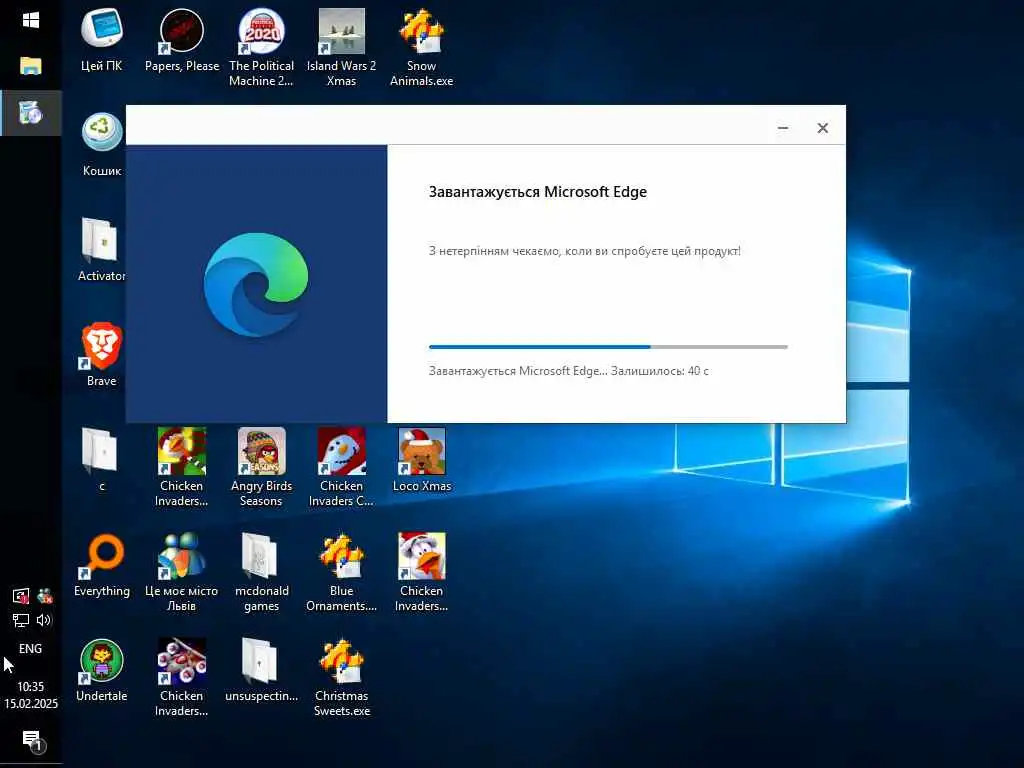Launch Brave browser shortcut

click(x=101, y=354)
